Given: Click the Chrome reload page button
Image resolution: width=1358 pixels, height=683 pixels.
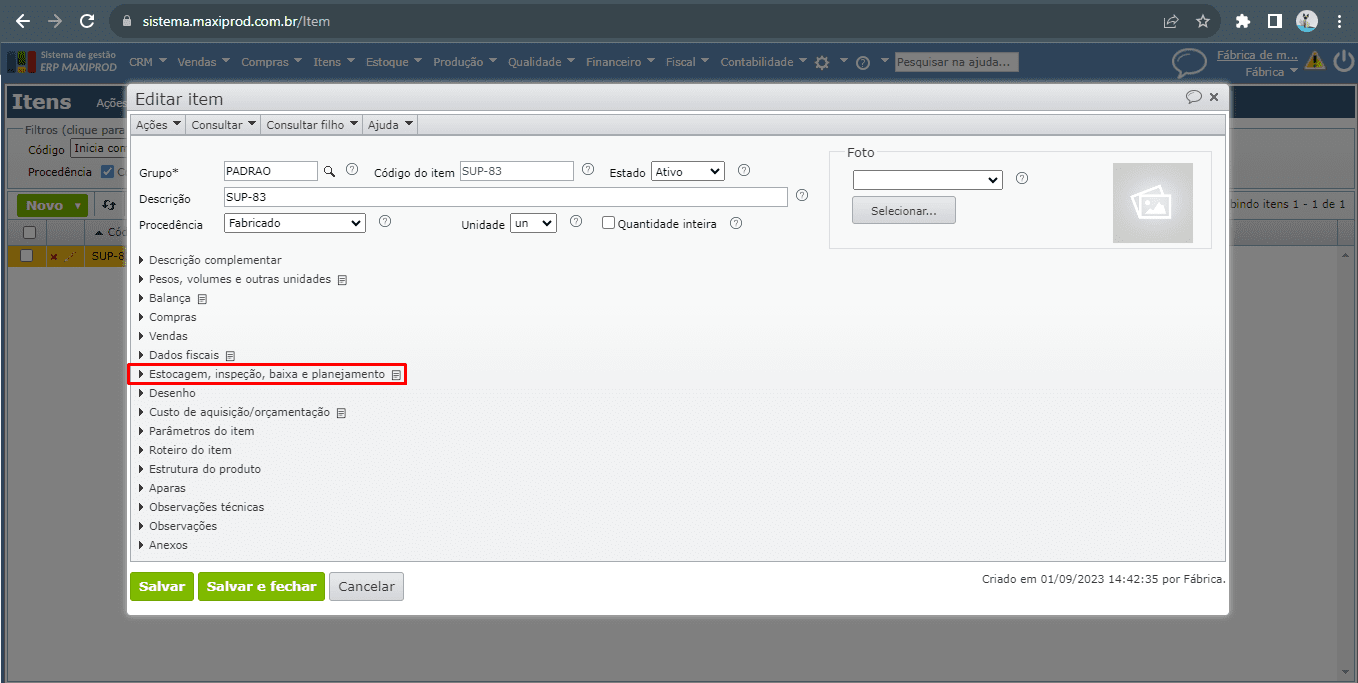Looking at the screenshot, I should pos(87,21).
